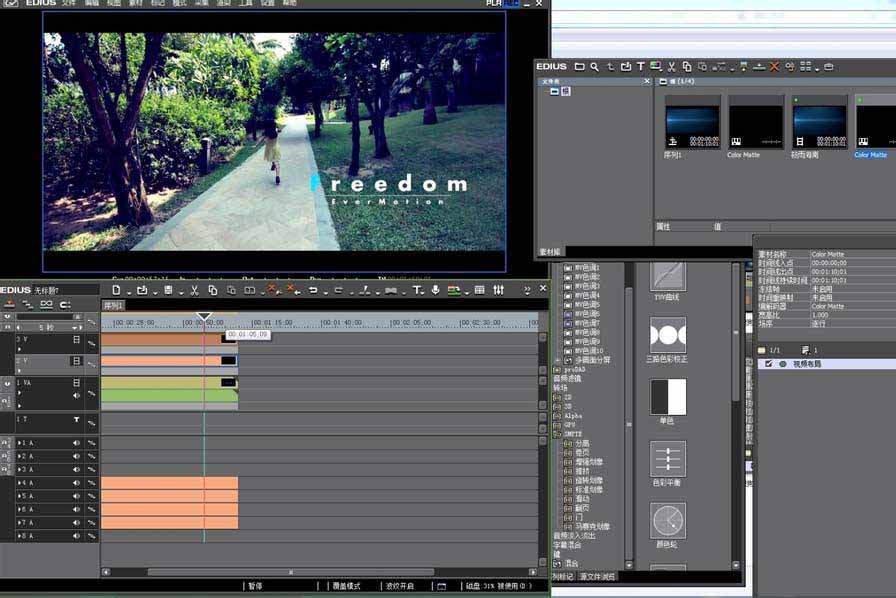Toggle the speaker mute on track 1 VA
Image resolution: width=896 pixels, height=598 pixels.
tap(76, 395)
